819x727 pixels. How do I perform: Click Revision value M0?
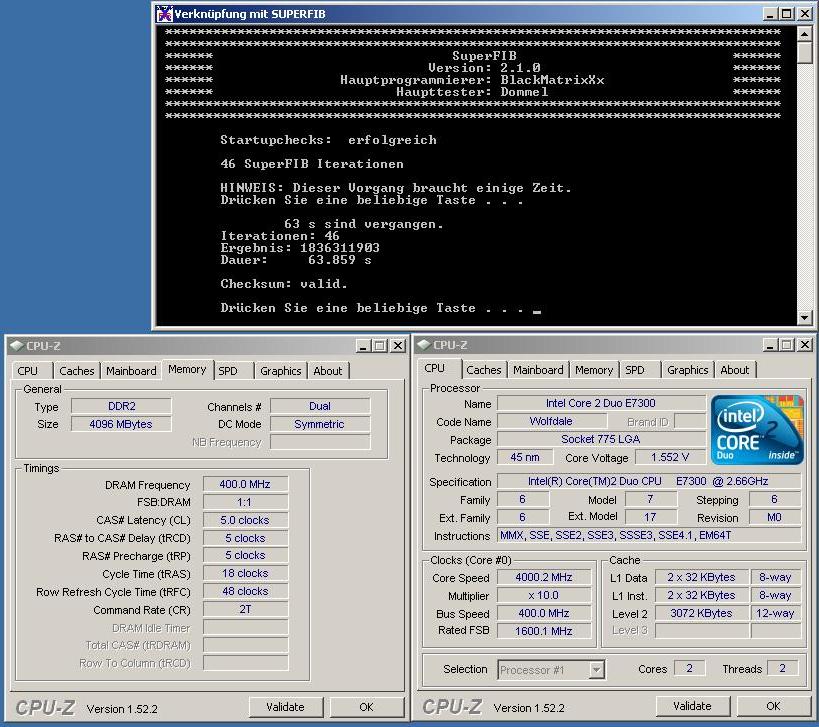[775, 517]
